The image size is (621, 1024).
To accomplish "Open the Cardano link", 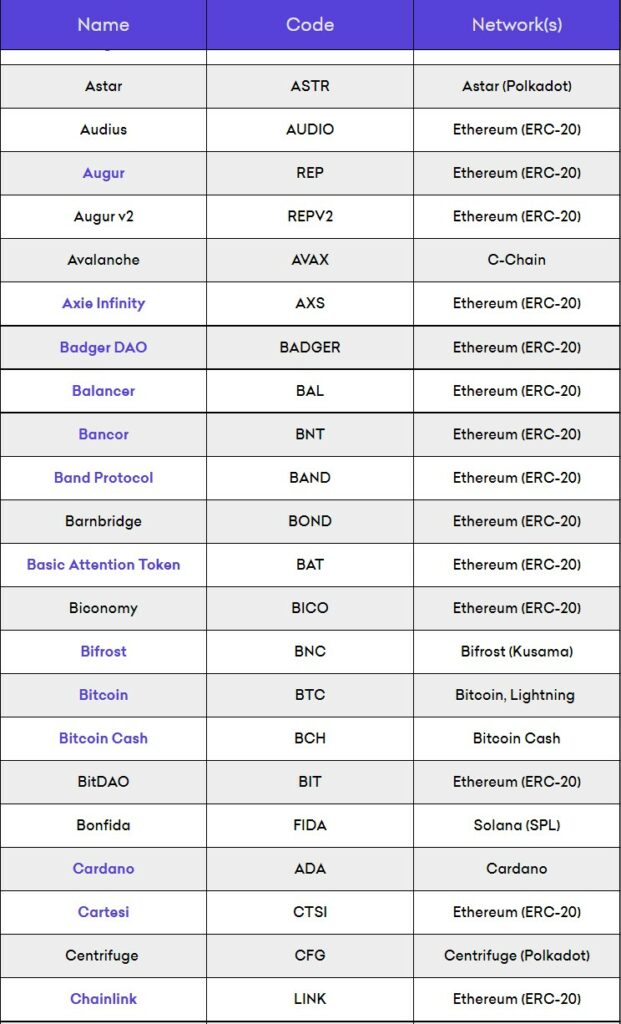I will (103, 869).
